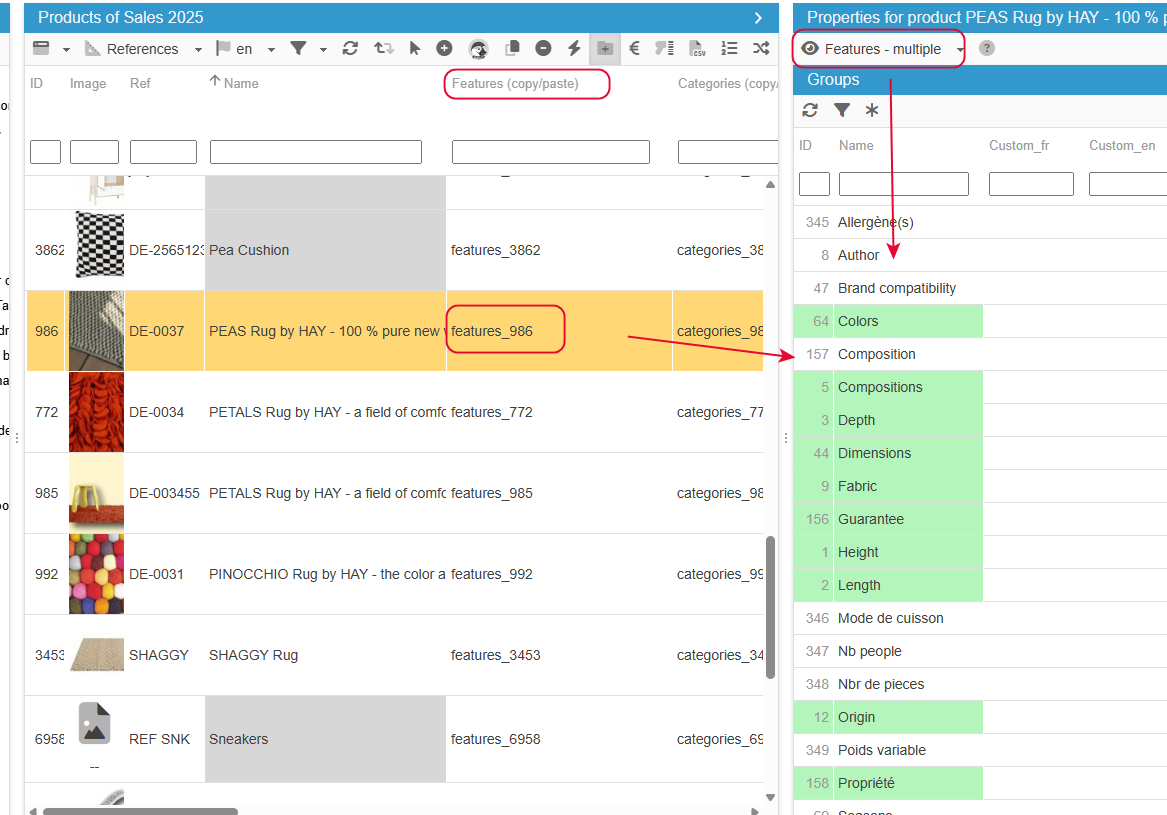The width and height of the screenshot is (1167, 815).
Task: Select the 'Brand compatibility' feature row
Action: pyautogui.click(x=980, y=288)
